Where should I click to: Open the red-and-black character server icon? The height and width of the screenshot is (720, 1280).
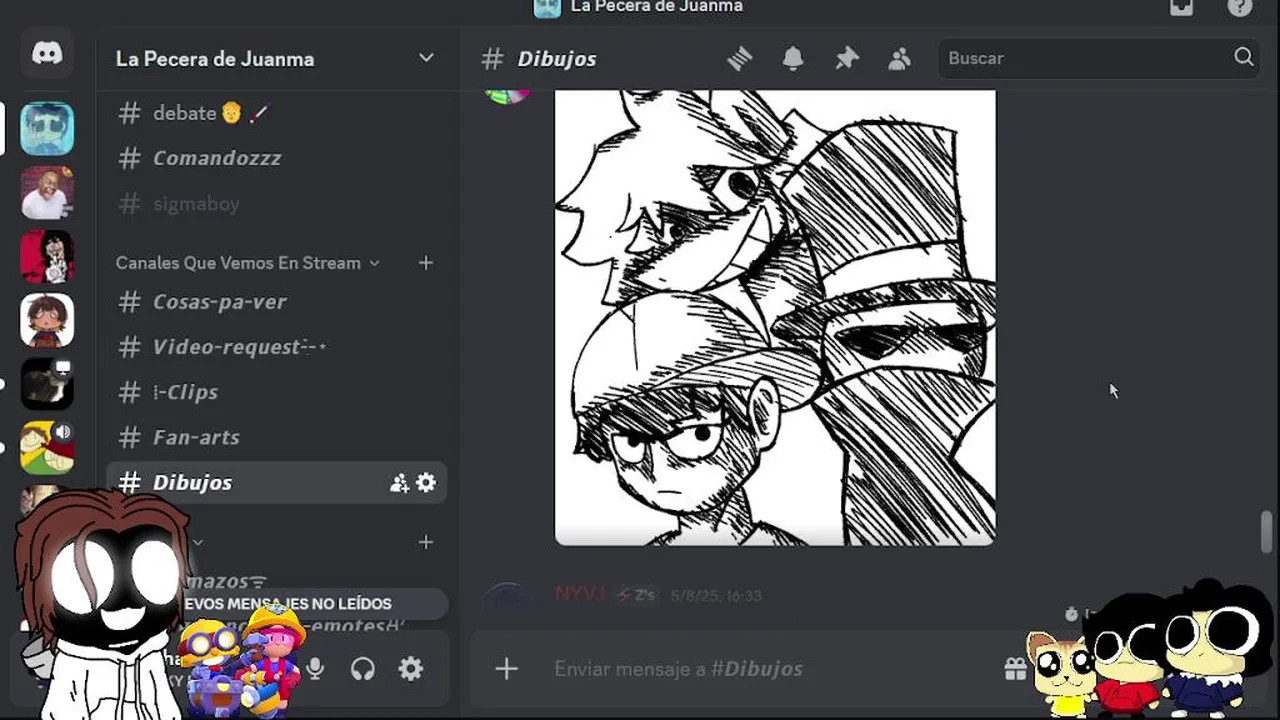point(47,256)
